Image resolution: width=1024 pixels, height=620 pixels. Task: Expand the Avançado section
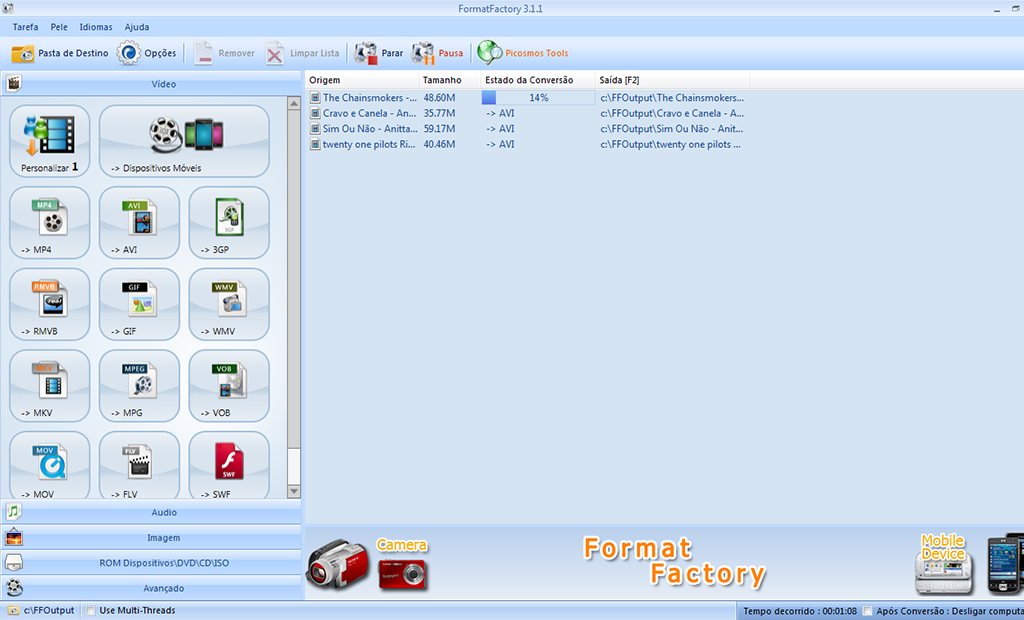click(x=151, y=588)
